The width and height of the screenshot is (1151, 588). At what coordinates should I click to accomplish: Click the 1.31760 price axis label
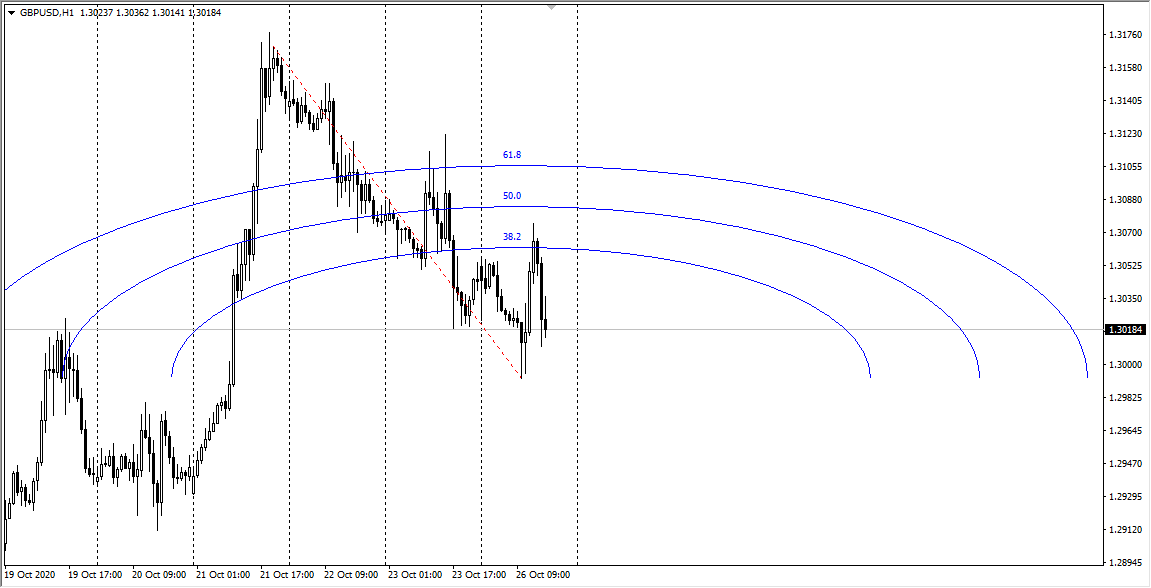pos(1125,35)
